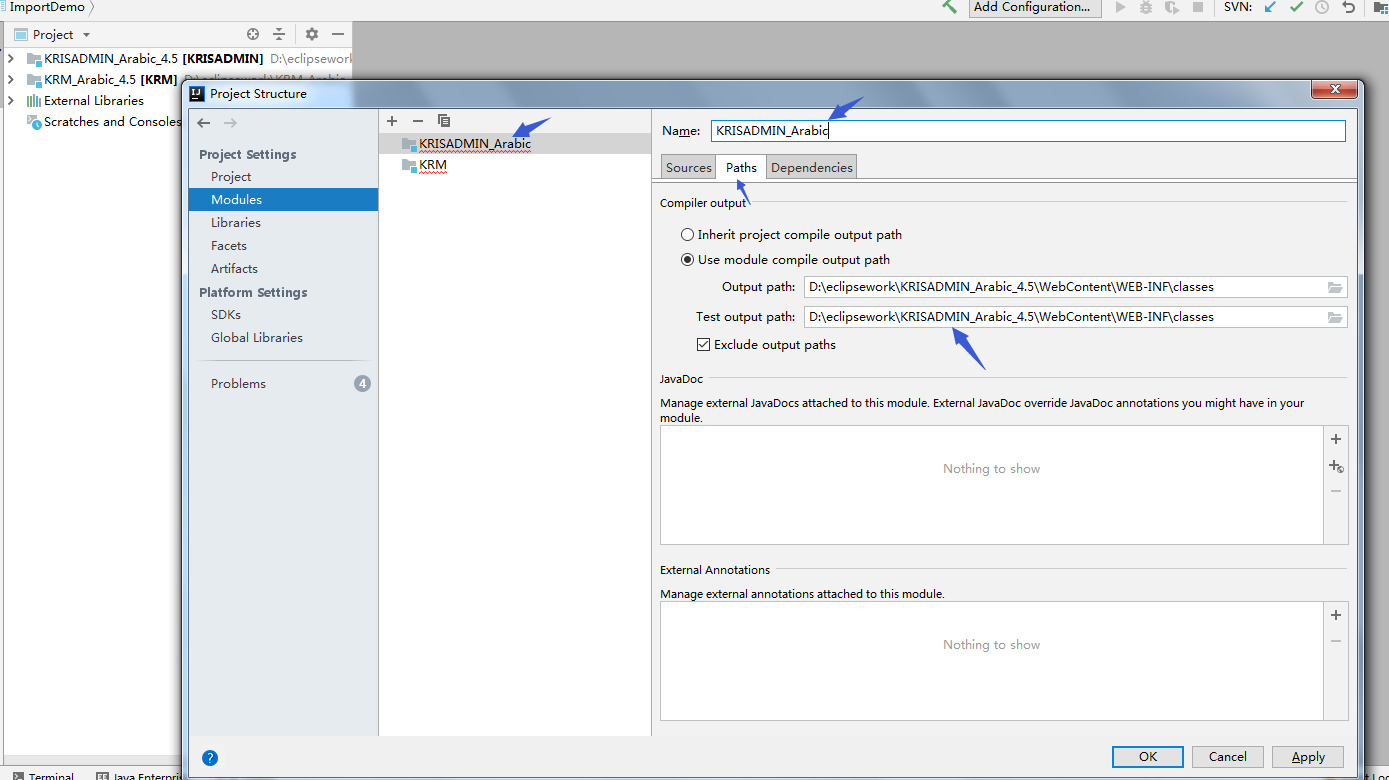This screenshot has width=1389, height=780.
Task: Click the OK button
Action: pos(1148,757)
